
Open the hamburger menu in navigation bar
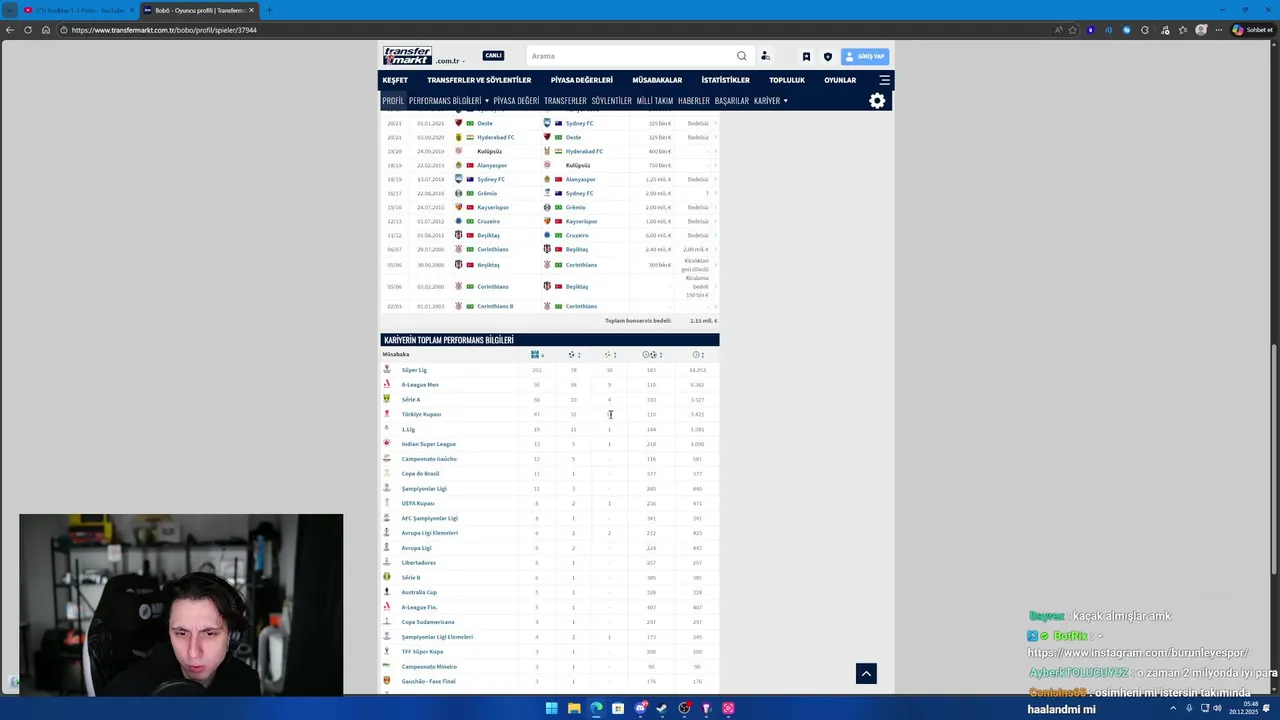(x=884, y=80)
